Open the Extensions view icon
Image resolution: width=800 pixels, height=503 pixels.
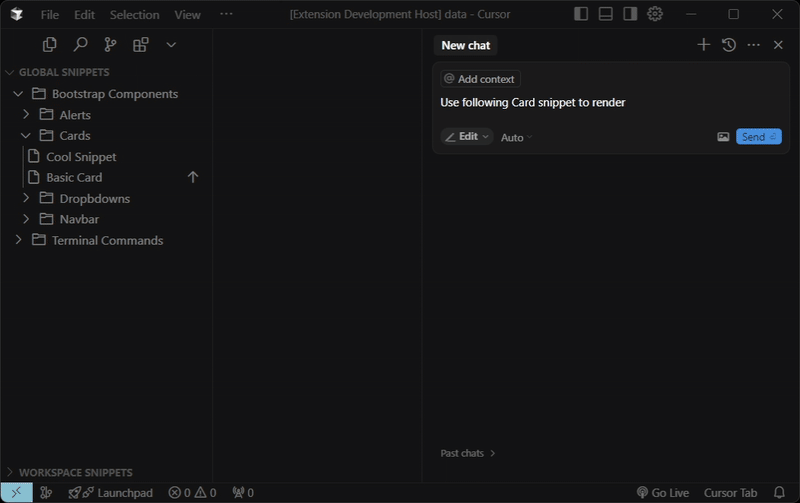[141, 45]
